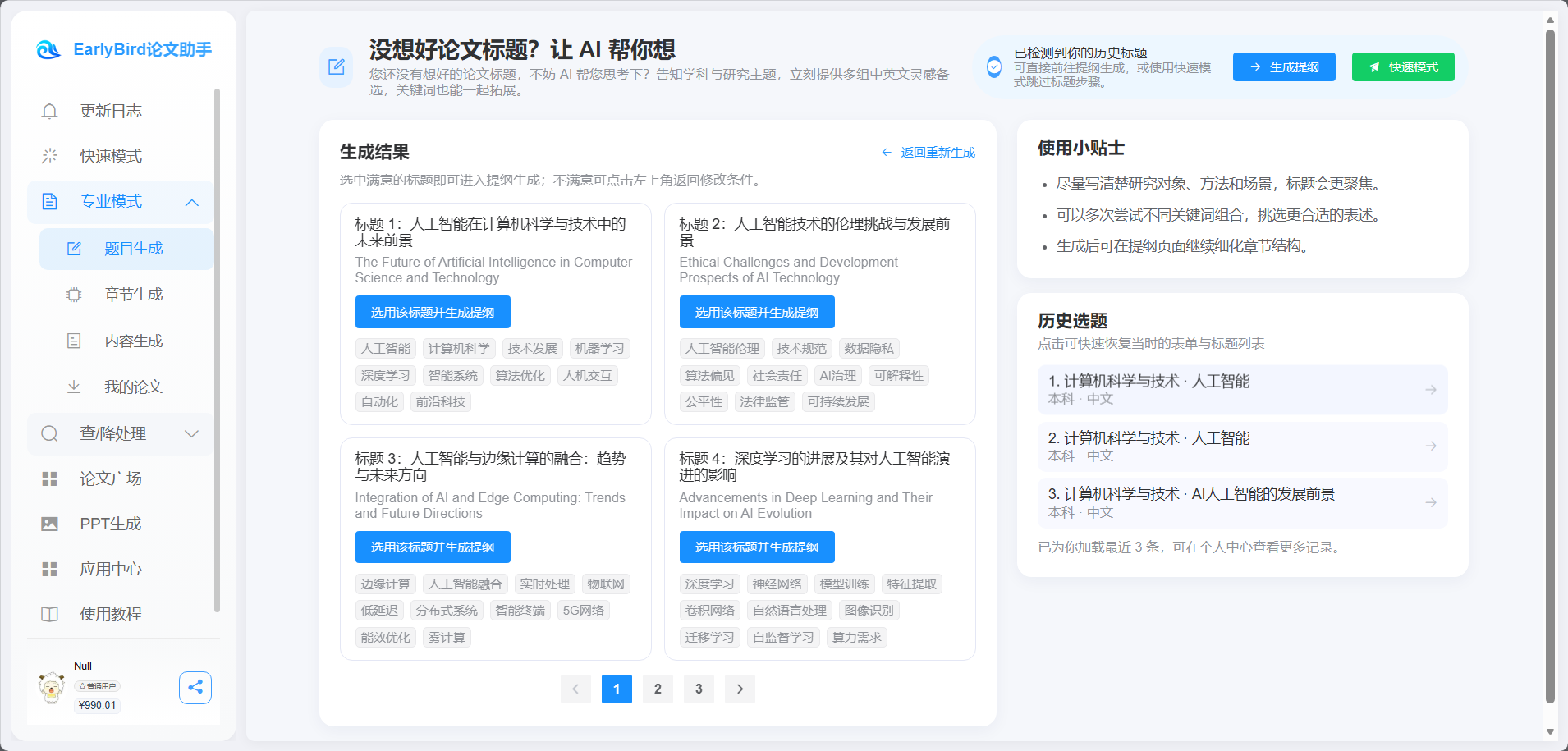The image size is (1568, 751).
Task: Open PPT生成 via its picture icon
Action: pos(49,524)
